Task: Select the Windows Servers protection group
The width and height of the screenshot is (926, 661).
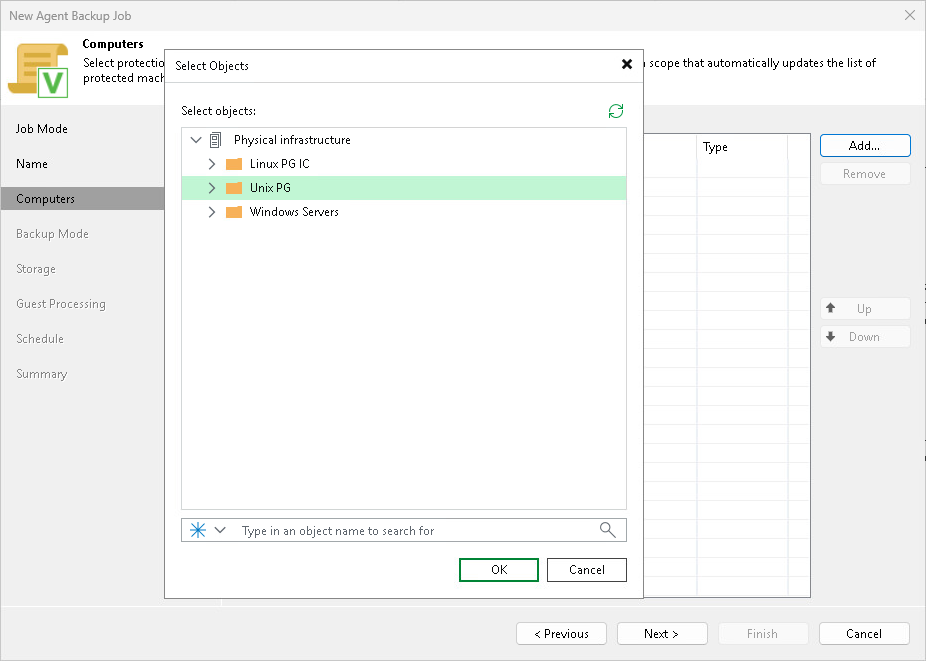Action: 294,212
